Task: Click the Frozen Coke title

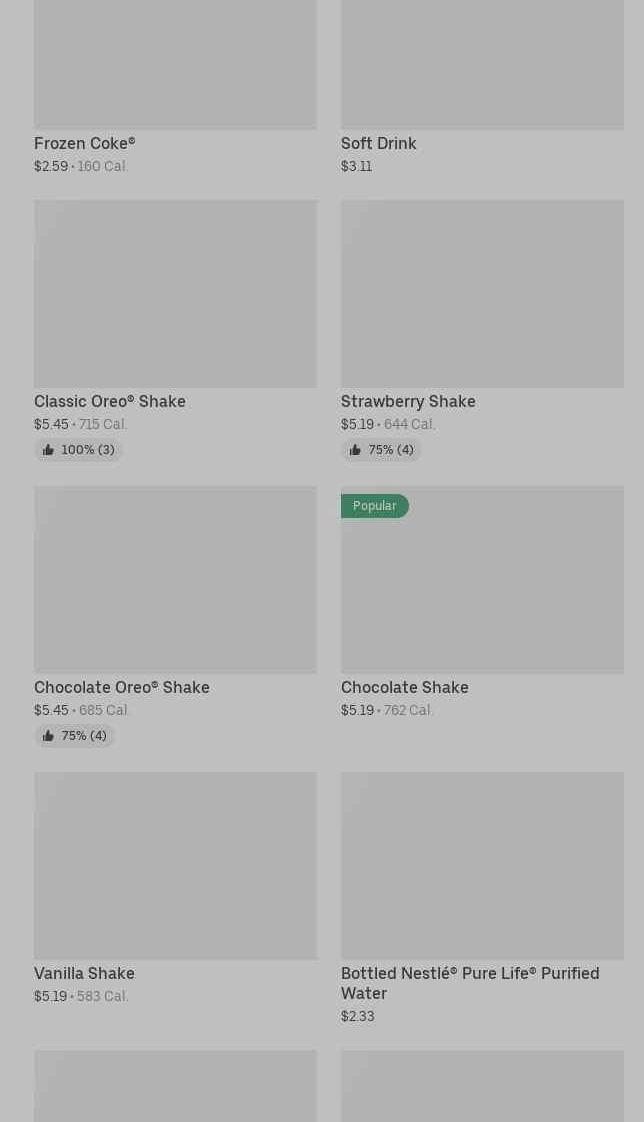Action: point(85,144)
